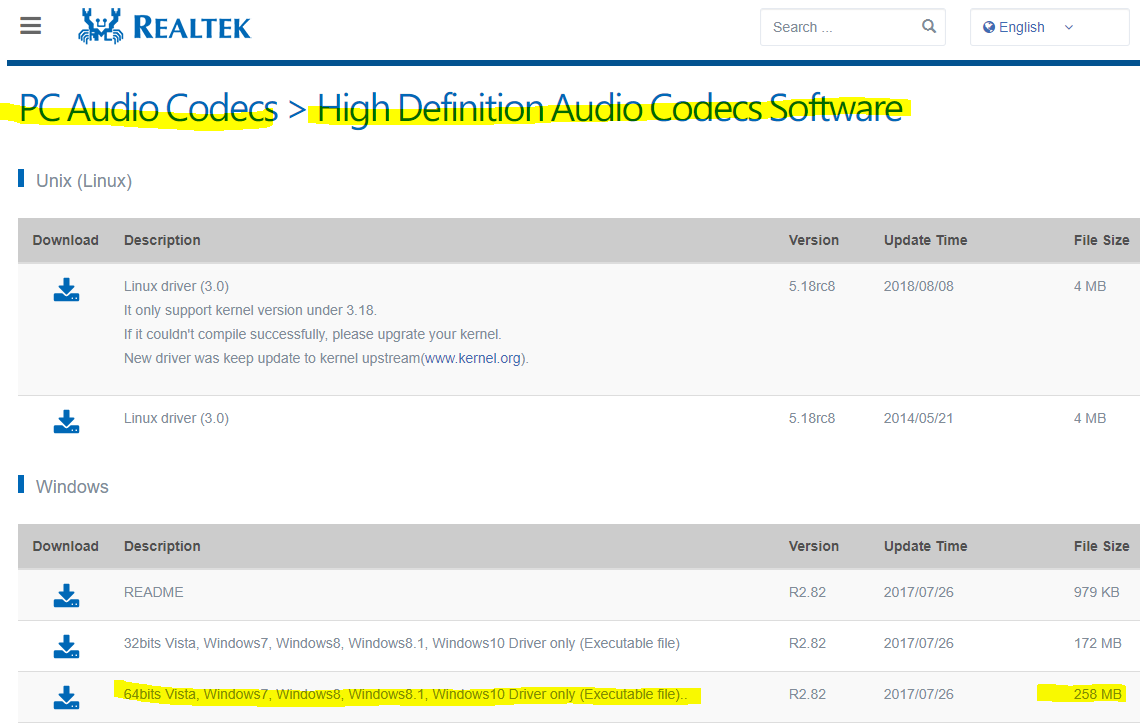Select the Windows section heading
Screen dimensions: 1140x728
coord(72,487)
